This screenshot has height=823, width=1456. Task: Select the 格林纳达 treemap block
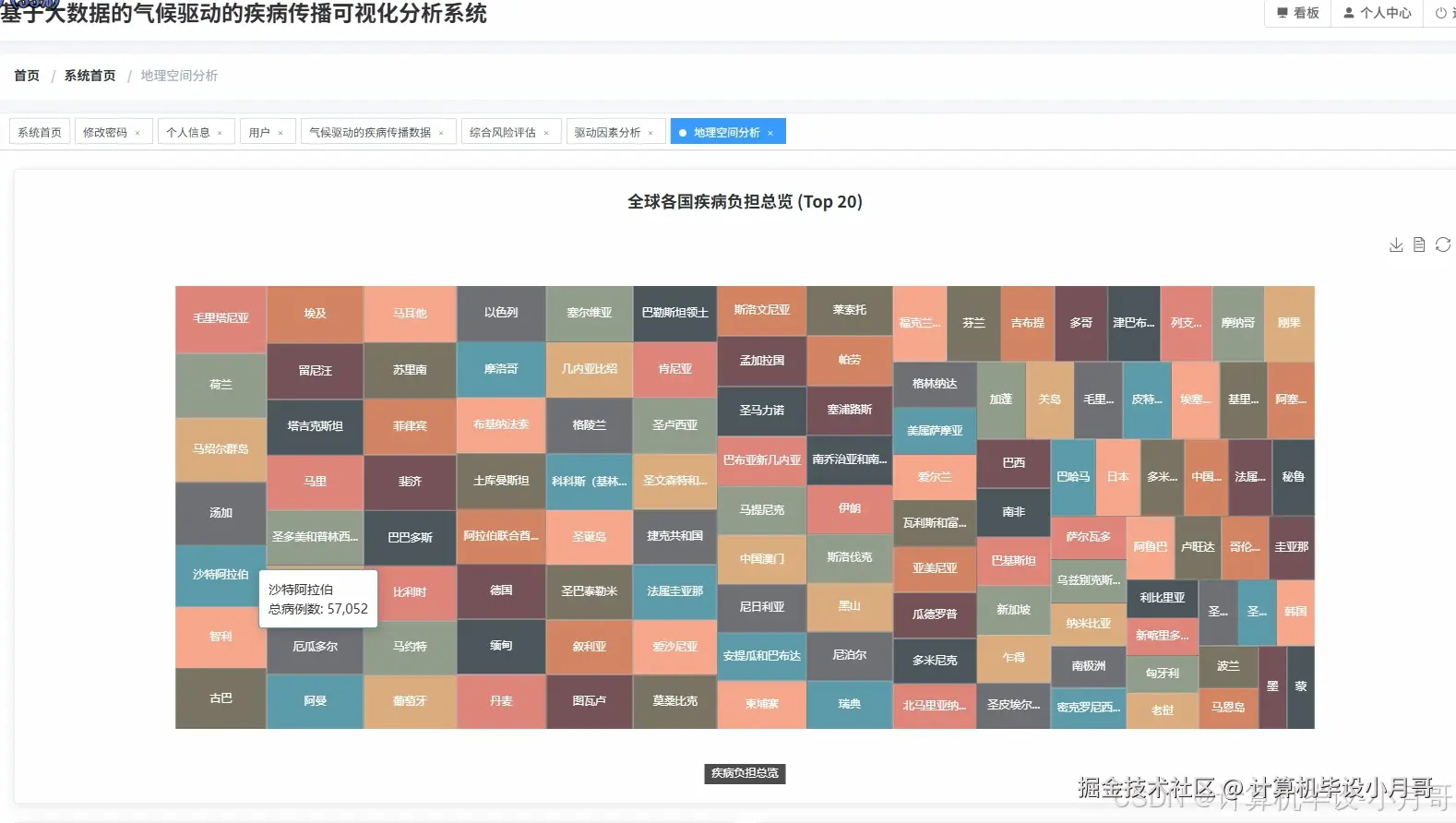(935, 384)
